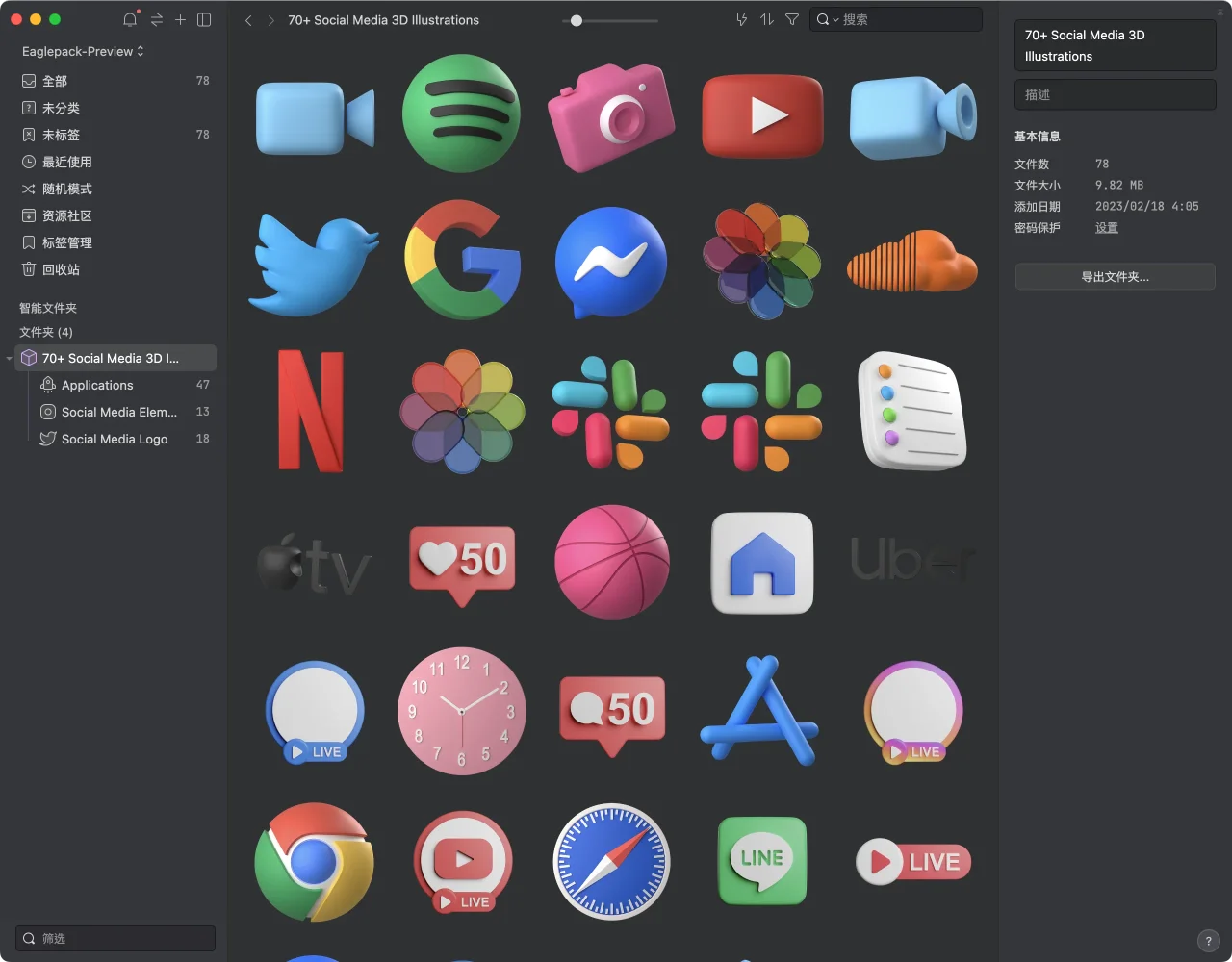Open the search options magnifier dropdown

pos(827,19)
